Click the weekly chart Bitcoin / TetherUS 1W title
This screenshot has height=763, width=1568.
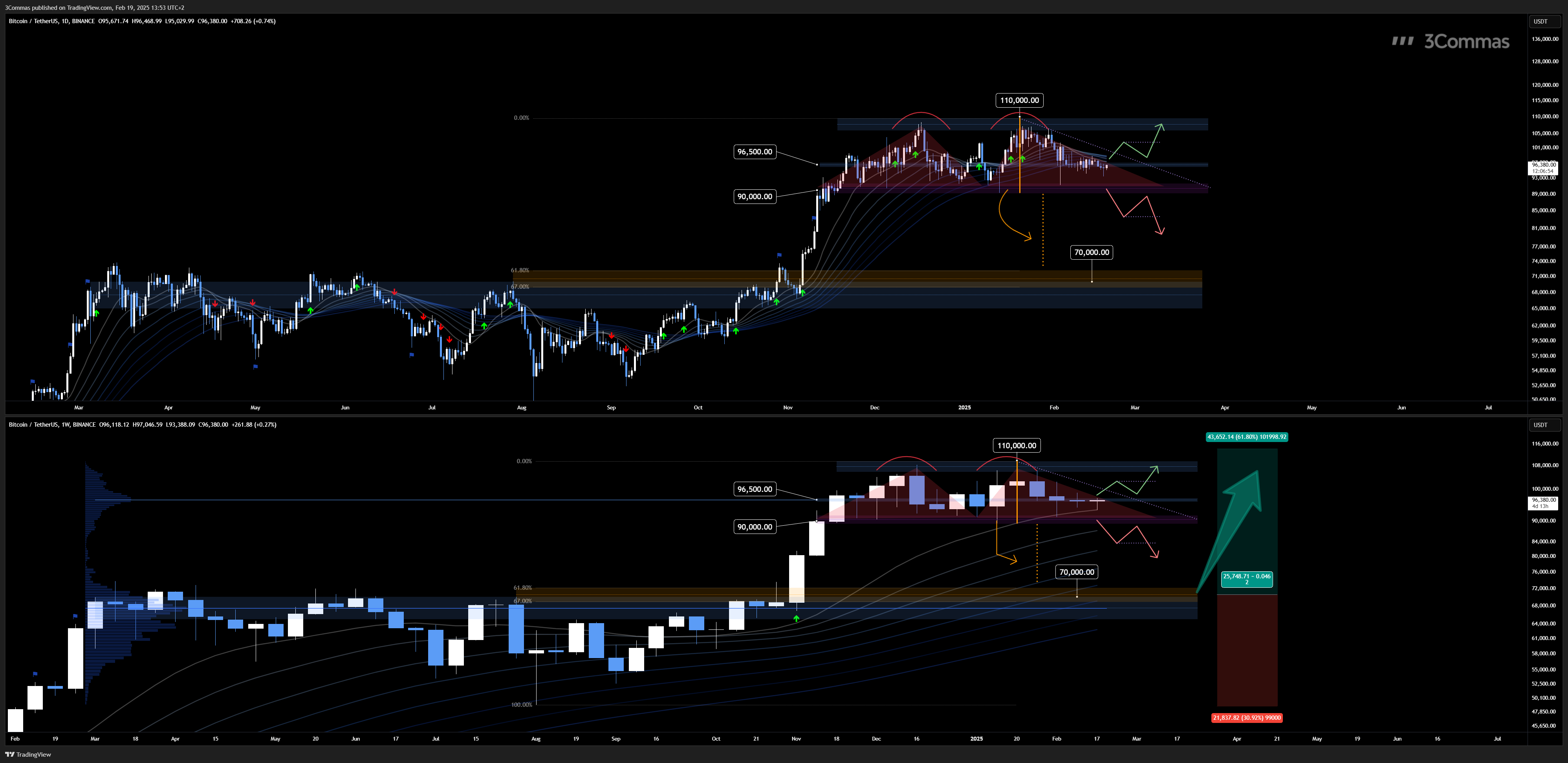click(x=52, y=424)
